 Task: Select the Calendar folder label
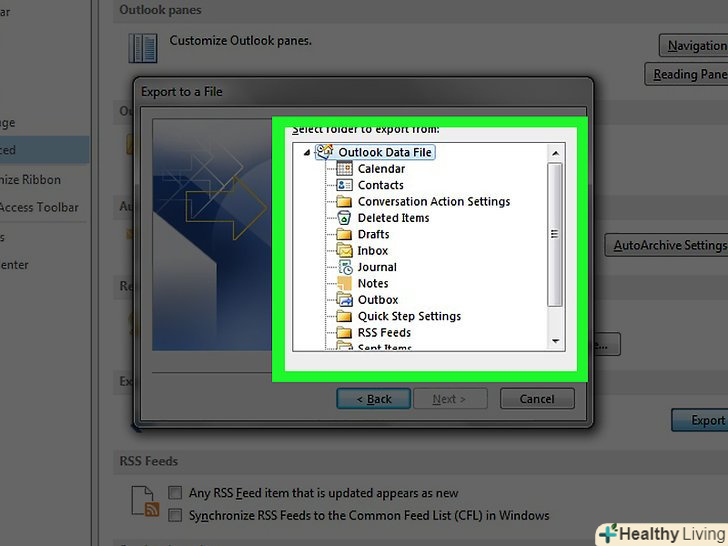point(381,169)
